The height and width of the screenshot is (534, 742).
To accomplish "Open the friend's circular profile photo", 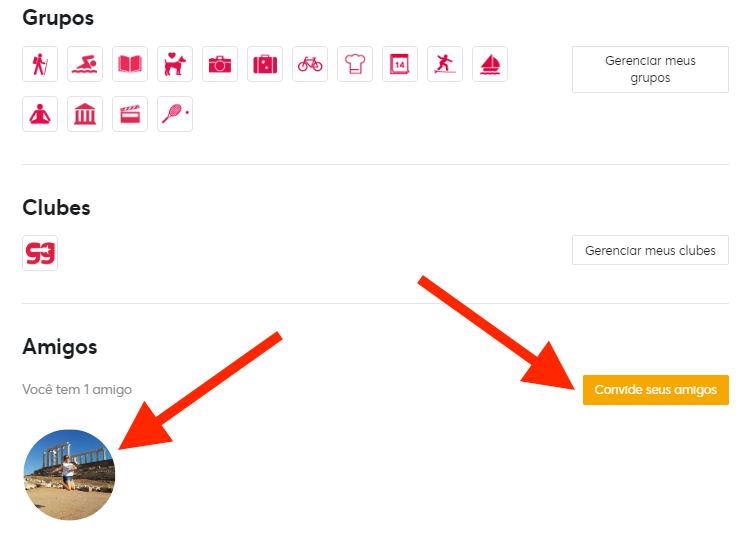I will pyautogui.click(x=69, y=475).
